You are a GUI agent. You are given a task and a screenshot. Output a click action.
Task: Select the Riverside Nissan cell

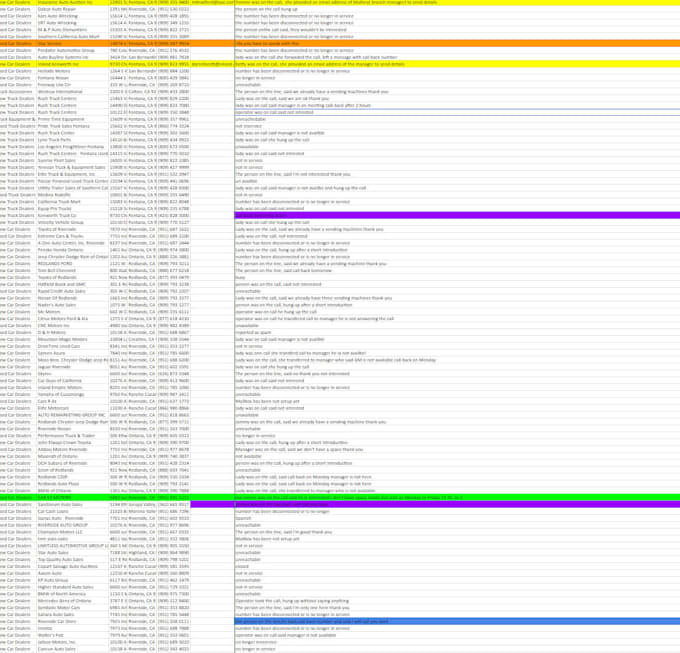pos(72,429)
